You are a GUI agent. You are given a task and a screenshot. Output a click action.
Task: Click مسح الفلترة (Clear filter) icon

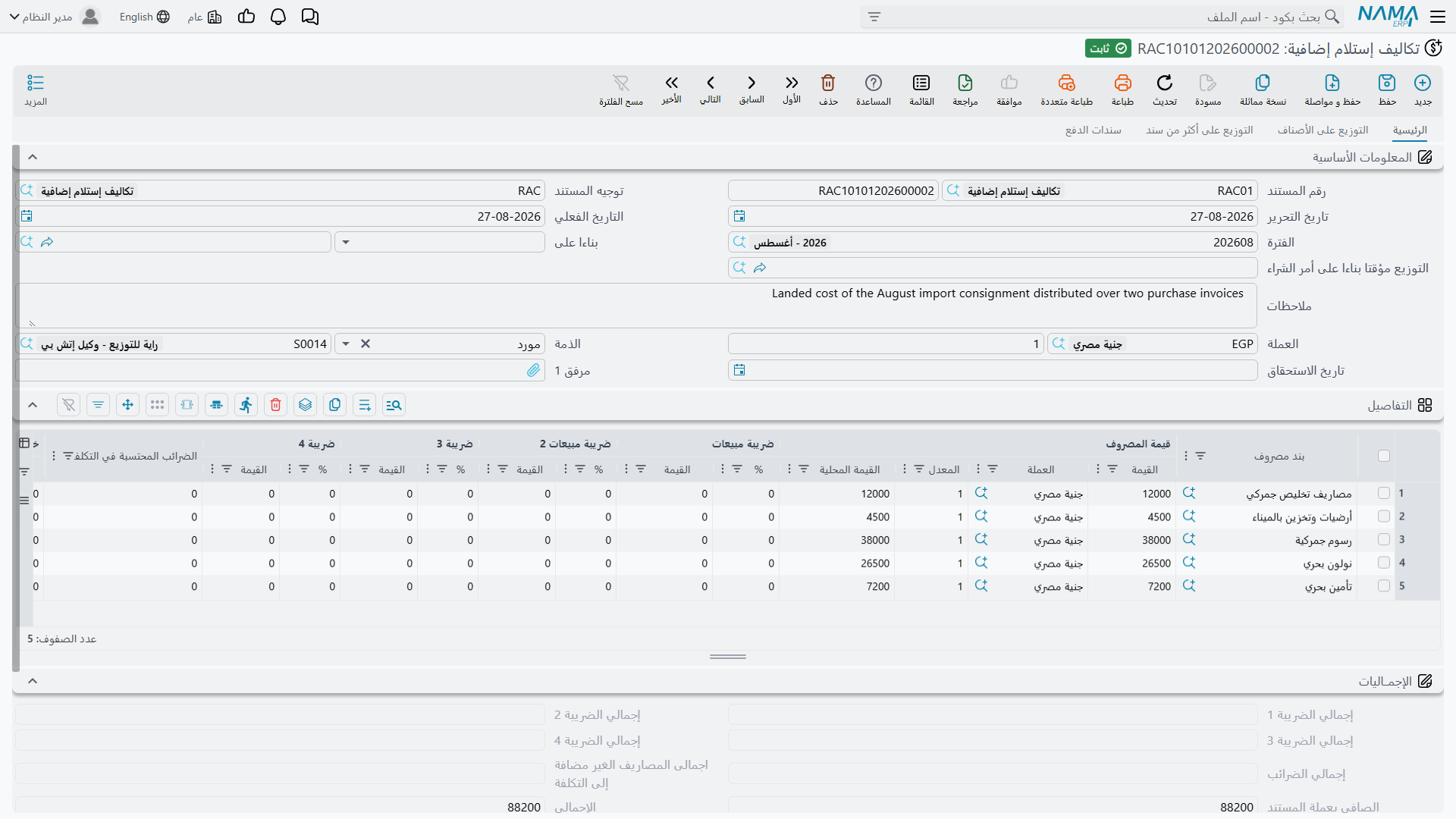click(621, 83)
